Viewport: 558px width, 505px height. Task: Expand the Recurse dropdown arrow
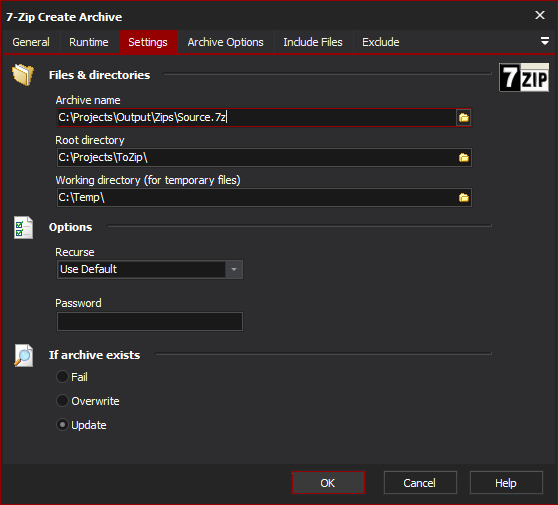[x=234, y=269]
